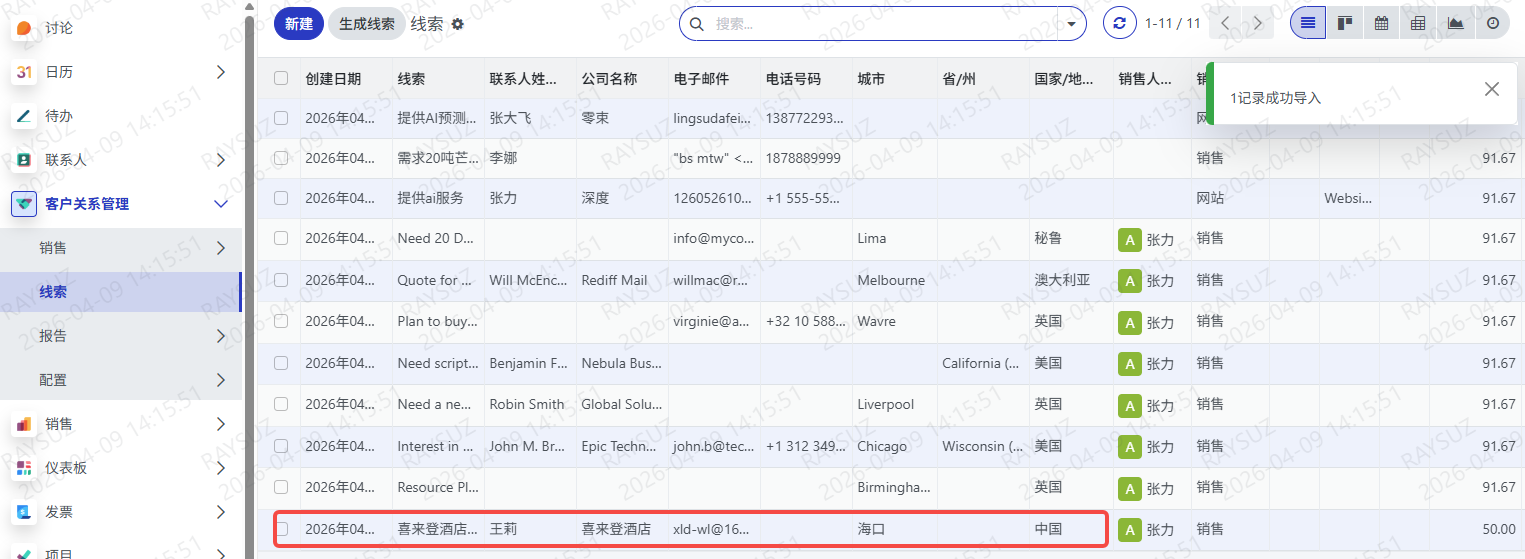
Task: Click 张力 avatar in the 海口 row
Action: tap(1129, 529)
